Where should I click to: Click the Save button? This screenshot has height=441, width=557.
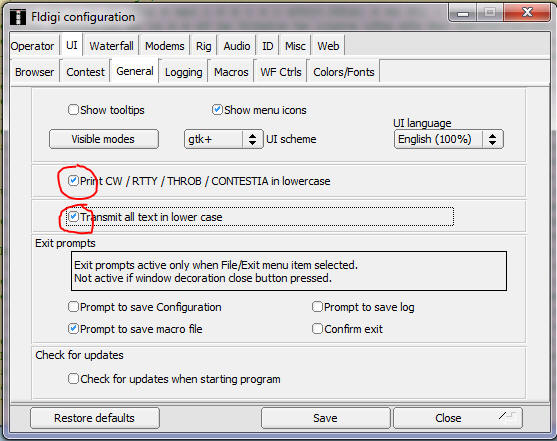325,418
